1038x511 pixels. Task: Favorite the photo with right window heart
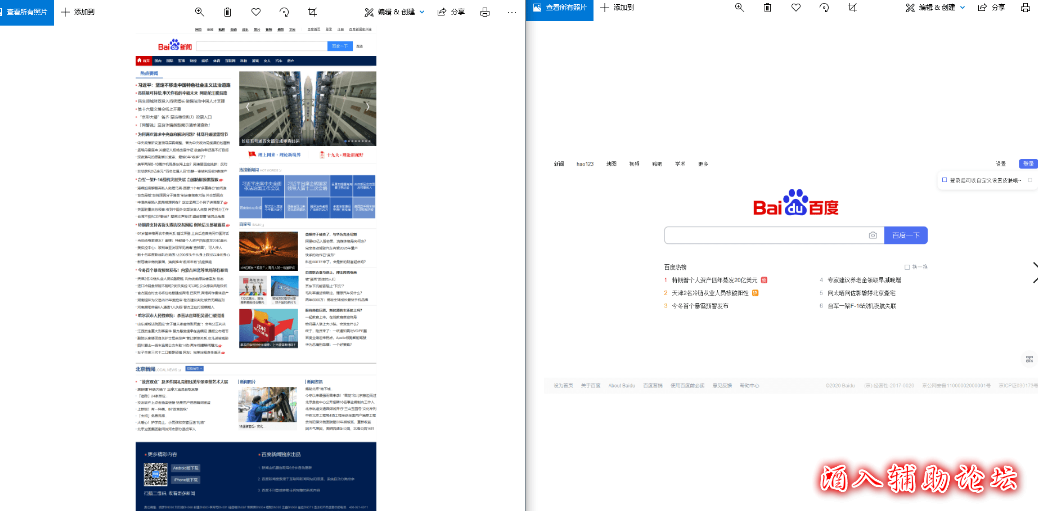click(796, 7)
